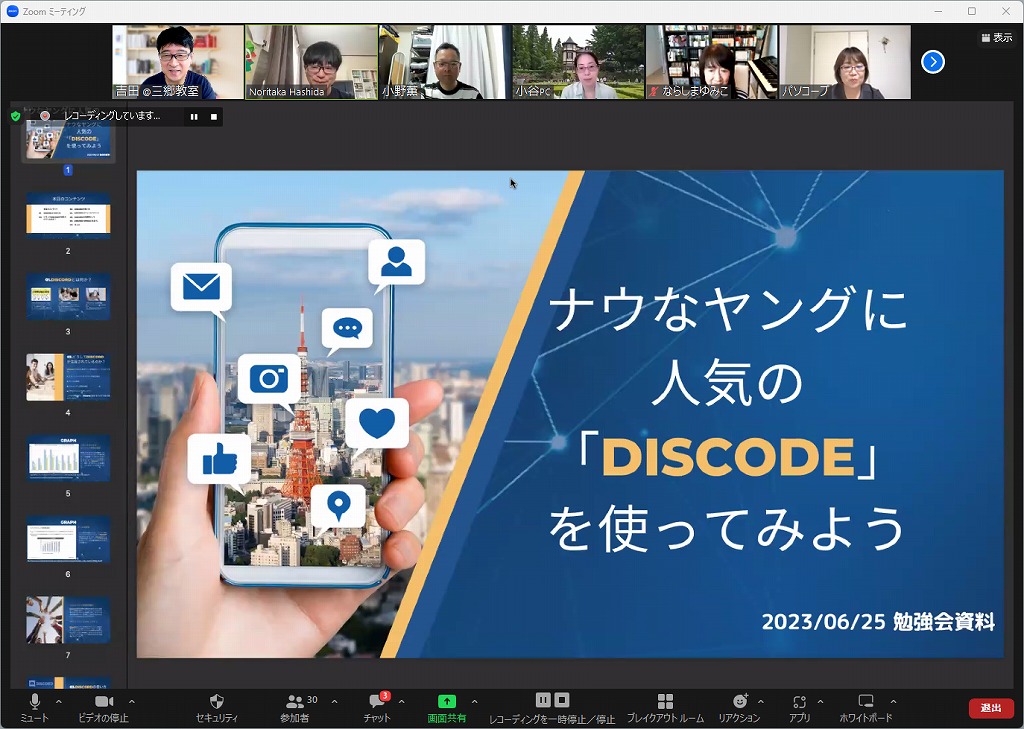
Task: Open the Participants (参加者) panel
Action: tap(295, 702)
